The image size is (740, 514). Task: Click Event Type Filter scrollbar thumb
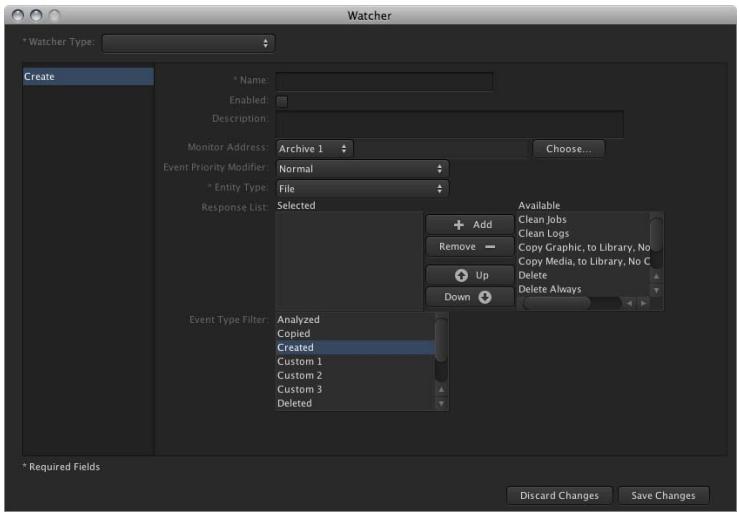click(441, 340)
